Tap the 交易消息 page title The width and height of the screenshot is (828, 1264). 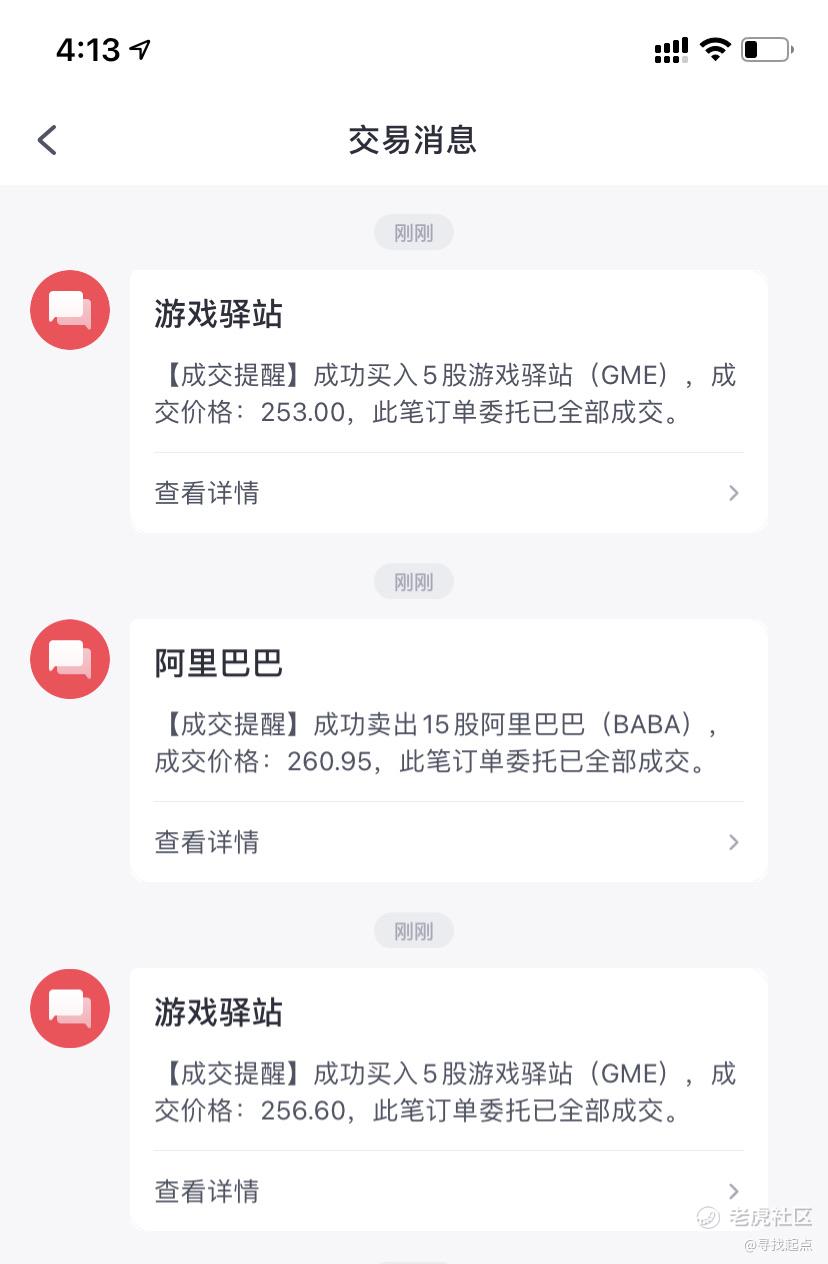pyautogui.click(x=413, y=140)
